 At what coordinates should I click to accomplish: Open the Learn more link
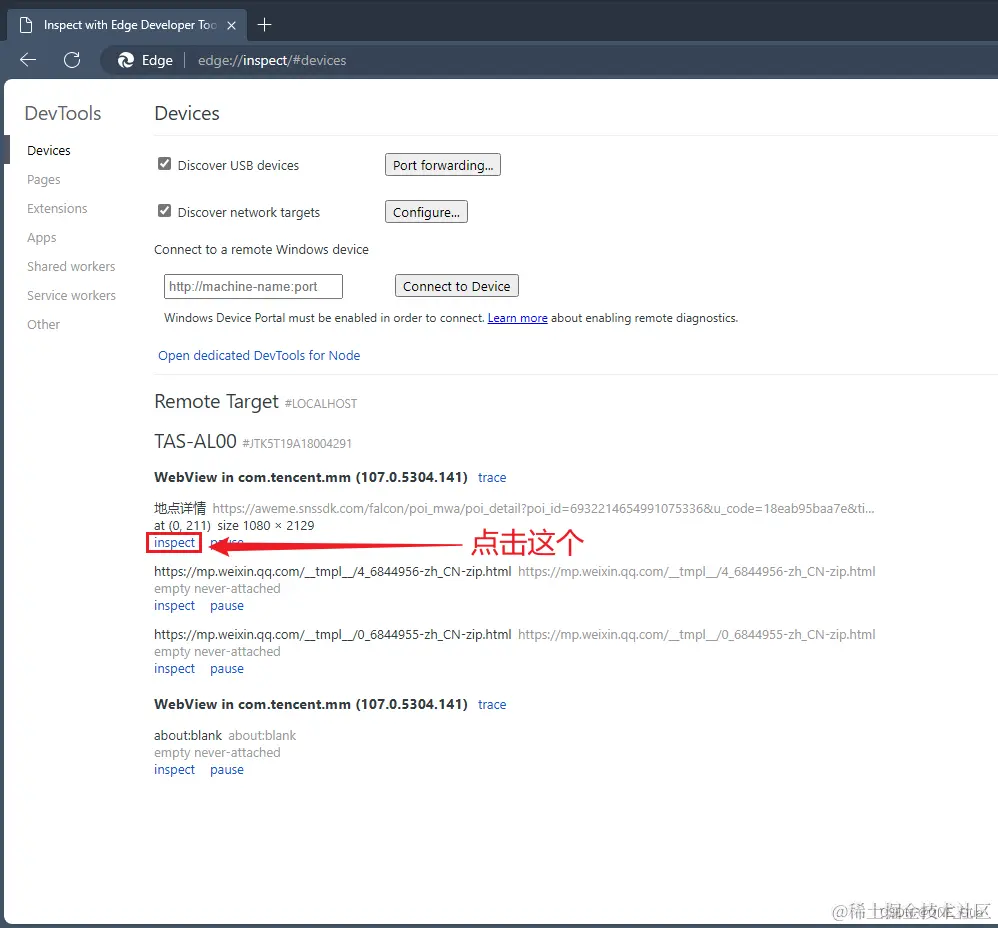click(517, 318)
